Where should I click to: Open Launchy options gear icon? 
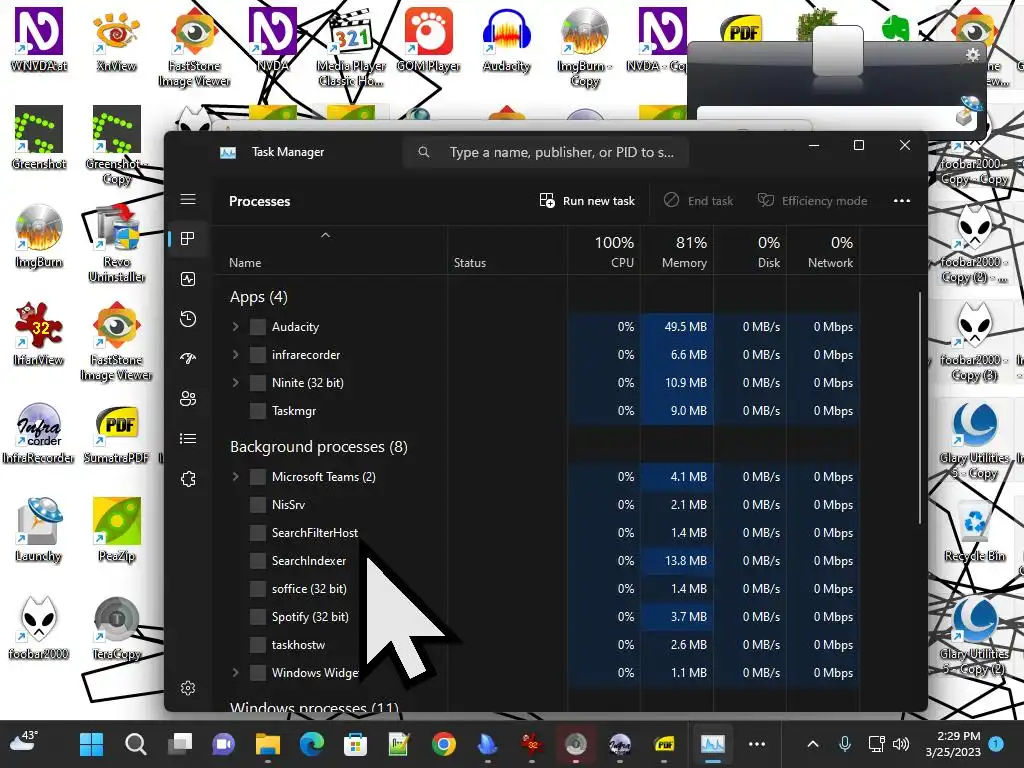972,55
